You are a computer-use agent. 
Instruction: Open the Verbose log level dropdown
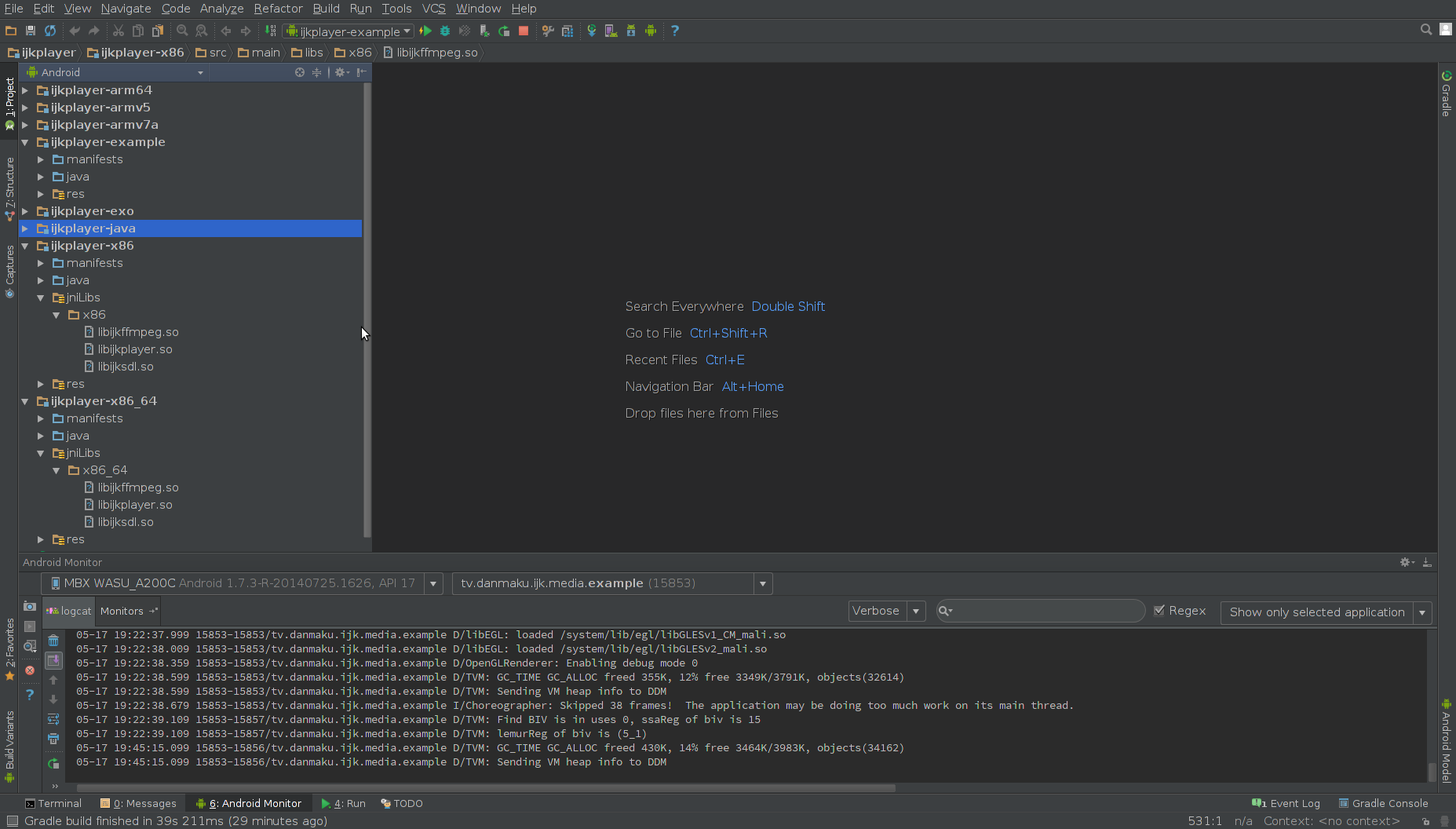(x=916, y=611)
